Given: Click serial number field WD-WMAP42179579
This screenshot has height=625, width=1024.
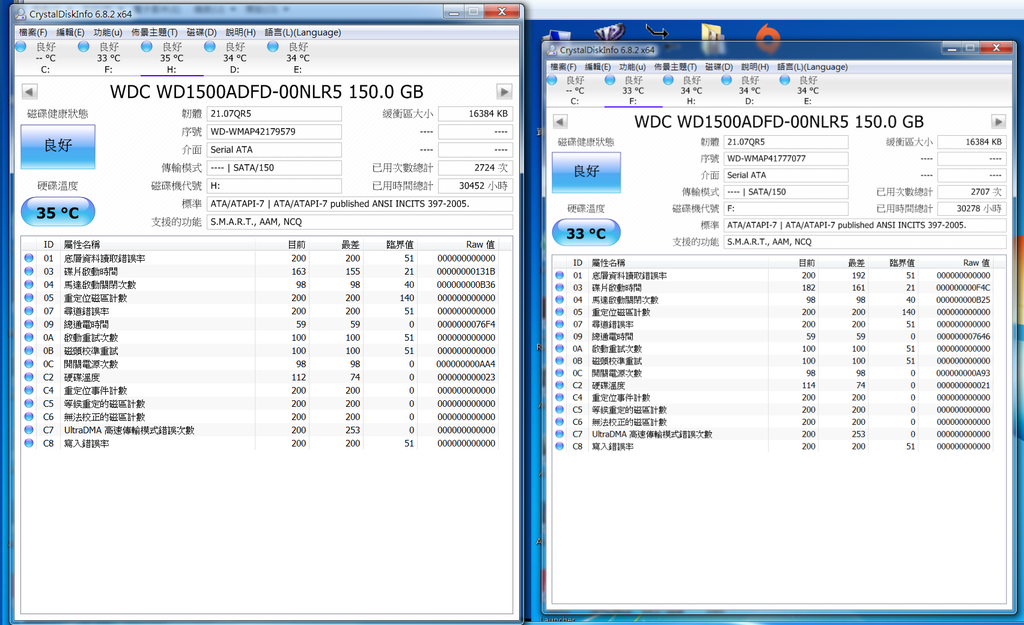Looking at the screenshot, I should coord(275,132).
